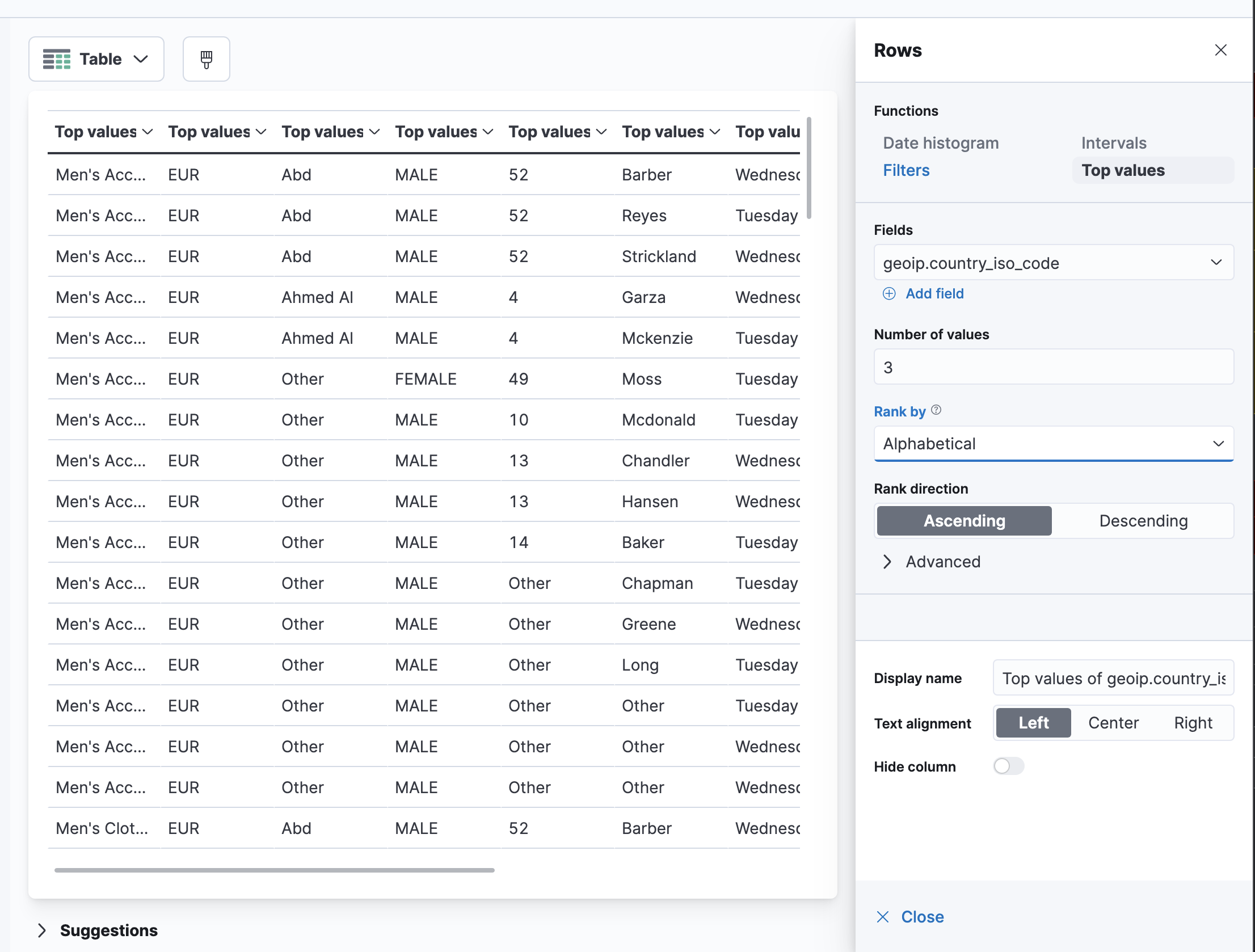The height and width of the screenshot is (952, 1255).
Task: Switch function to Date histogram
Action: tap(941, 143)
